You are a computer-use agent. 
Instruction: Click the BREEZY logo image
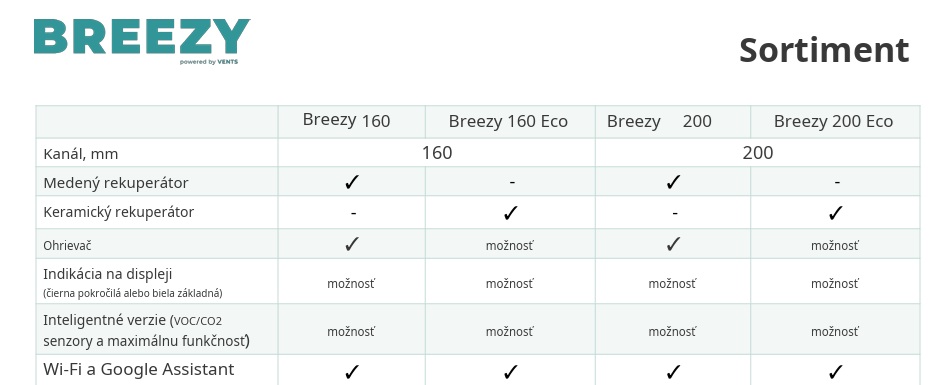[x=142, y=41]
